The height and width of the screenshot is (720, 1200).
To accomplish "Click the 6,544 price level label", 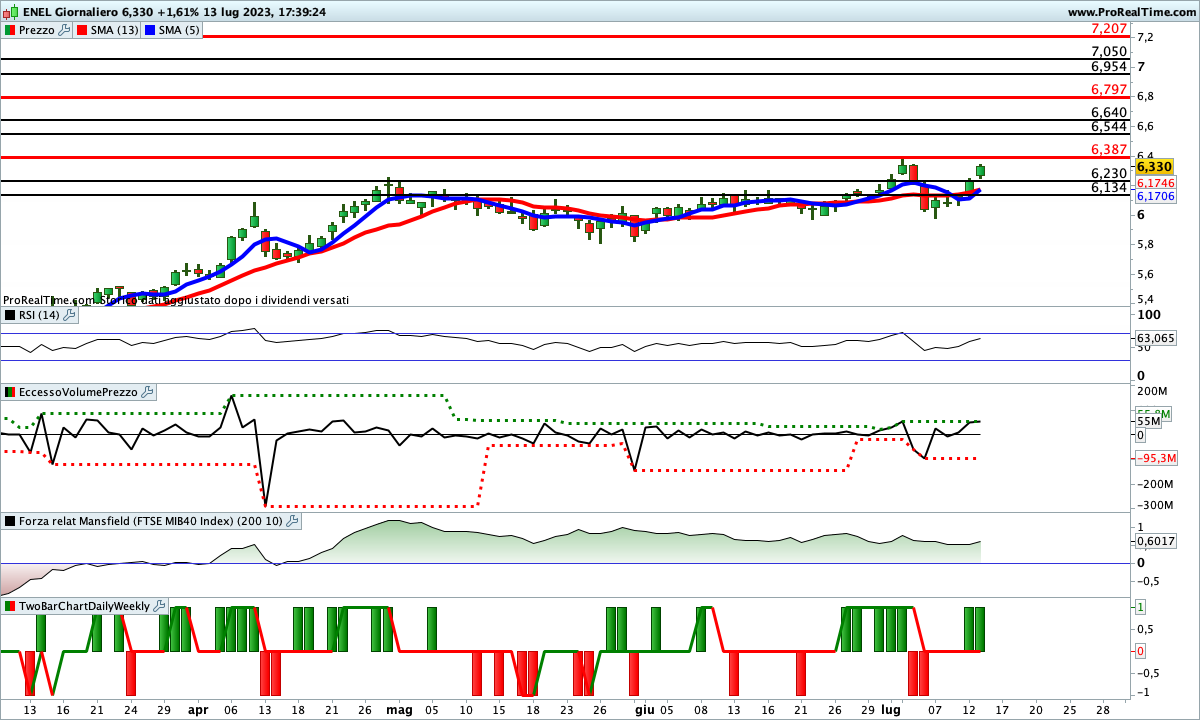I will click(x=1109, y=126).
